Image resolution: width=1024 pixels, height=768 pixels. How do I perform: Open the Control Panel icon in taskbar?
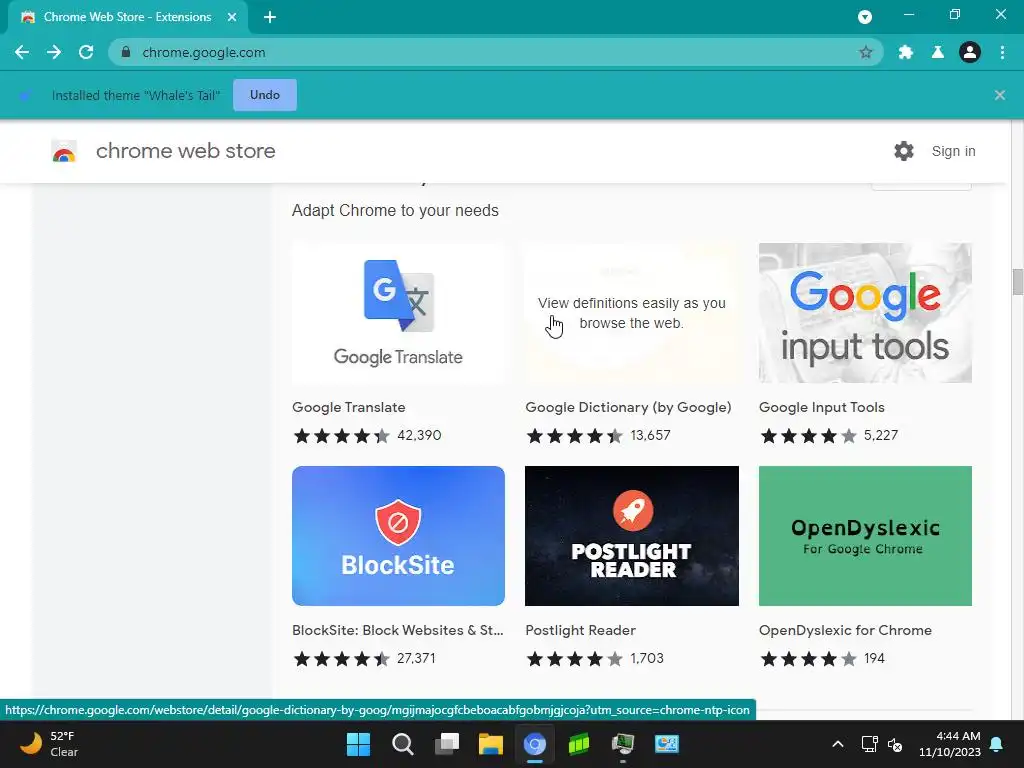(667, 744)
